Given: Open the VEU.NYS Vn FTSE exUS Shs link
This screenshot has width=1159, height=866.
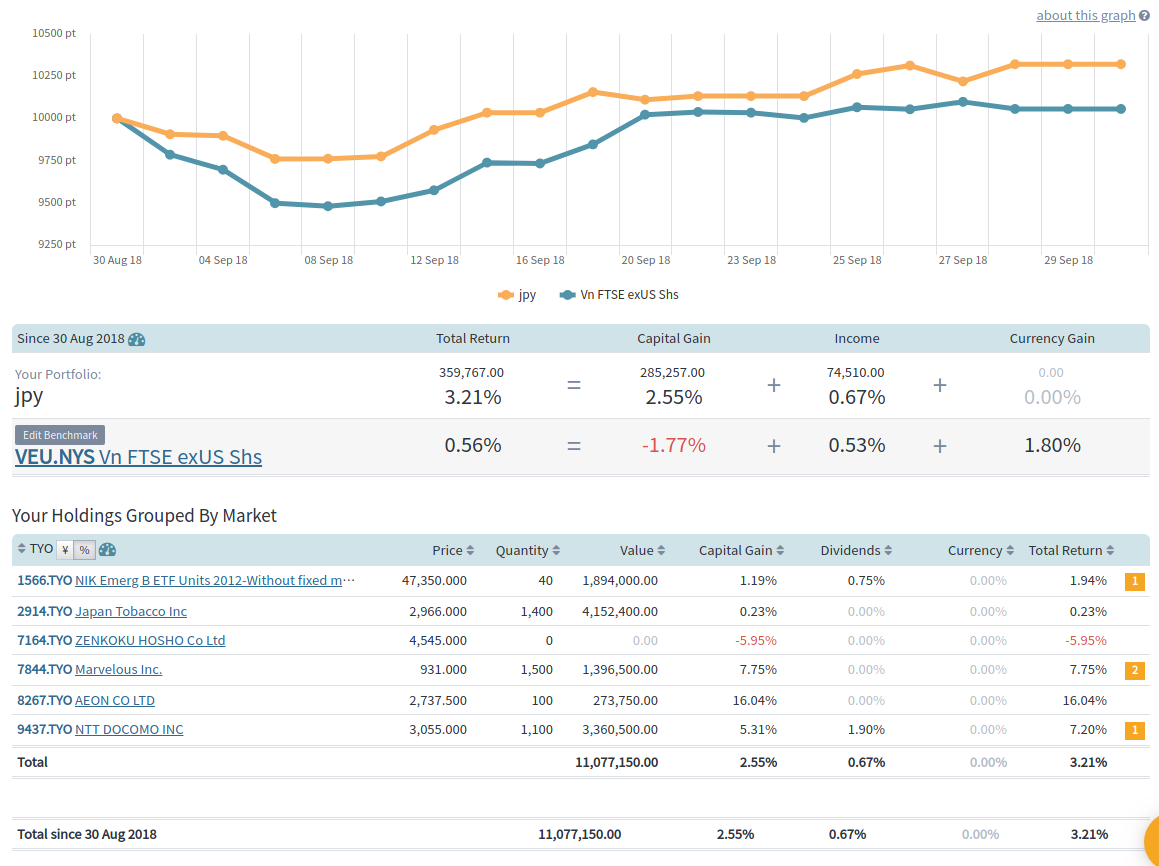Looking at the screenshot, I should tap(138, 457).
